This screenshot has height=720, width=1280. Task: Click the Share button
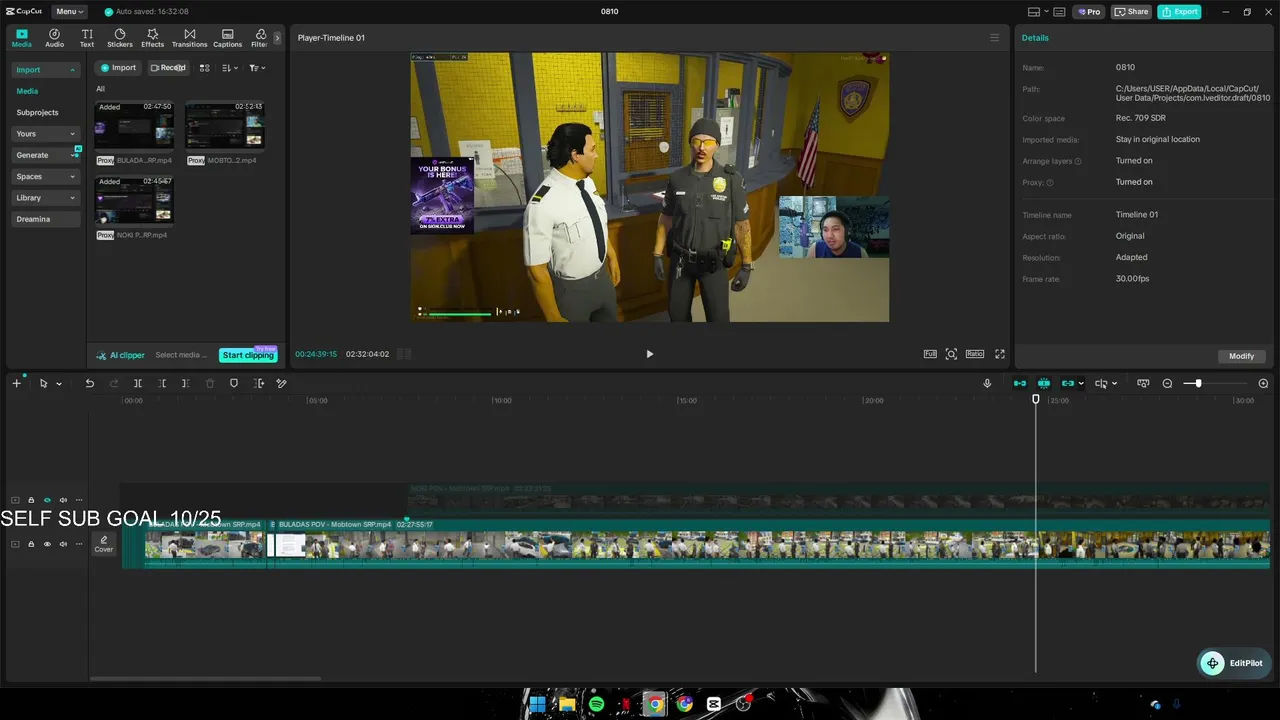(1132, 12)
